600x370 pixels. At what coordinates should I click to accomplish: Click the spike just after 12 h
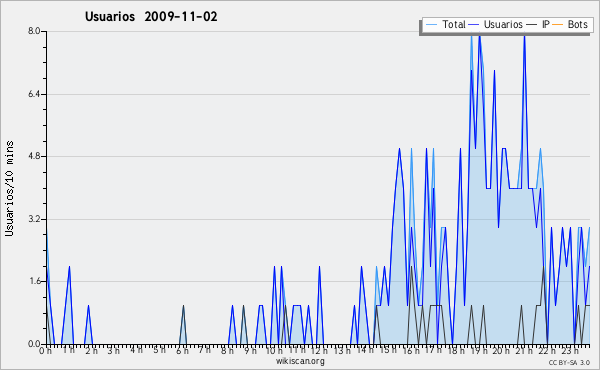click(319, 305)
